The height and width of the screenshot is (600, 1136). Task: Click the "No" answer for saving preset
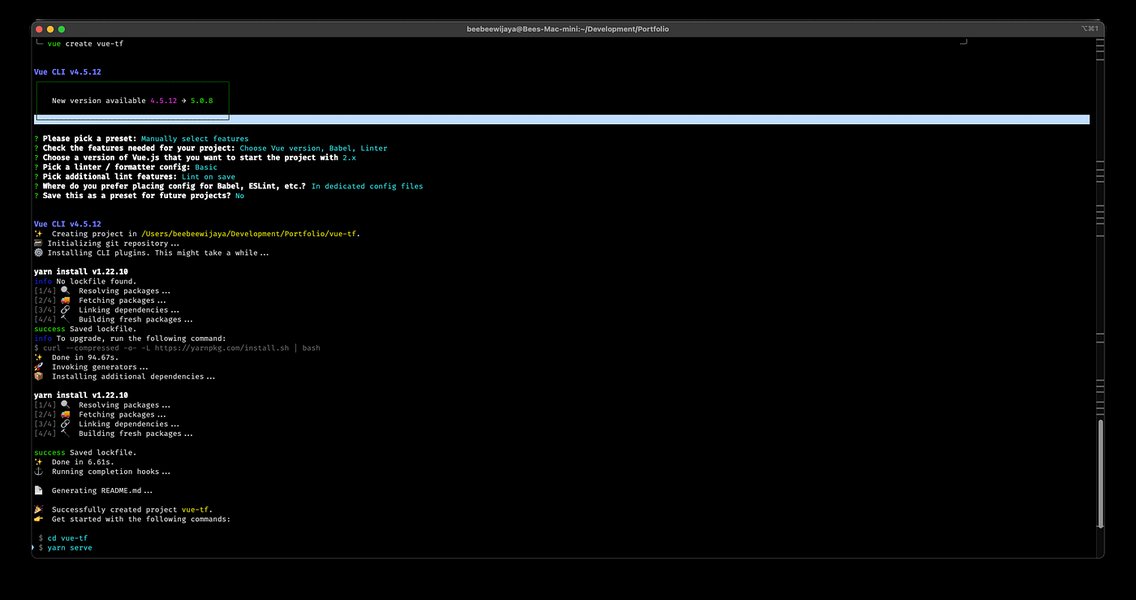[240, 196]
